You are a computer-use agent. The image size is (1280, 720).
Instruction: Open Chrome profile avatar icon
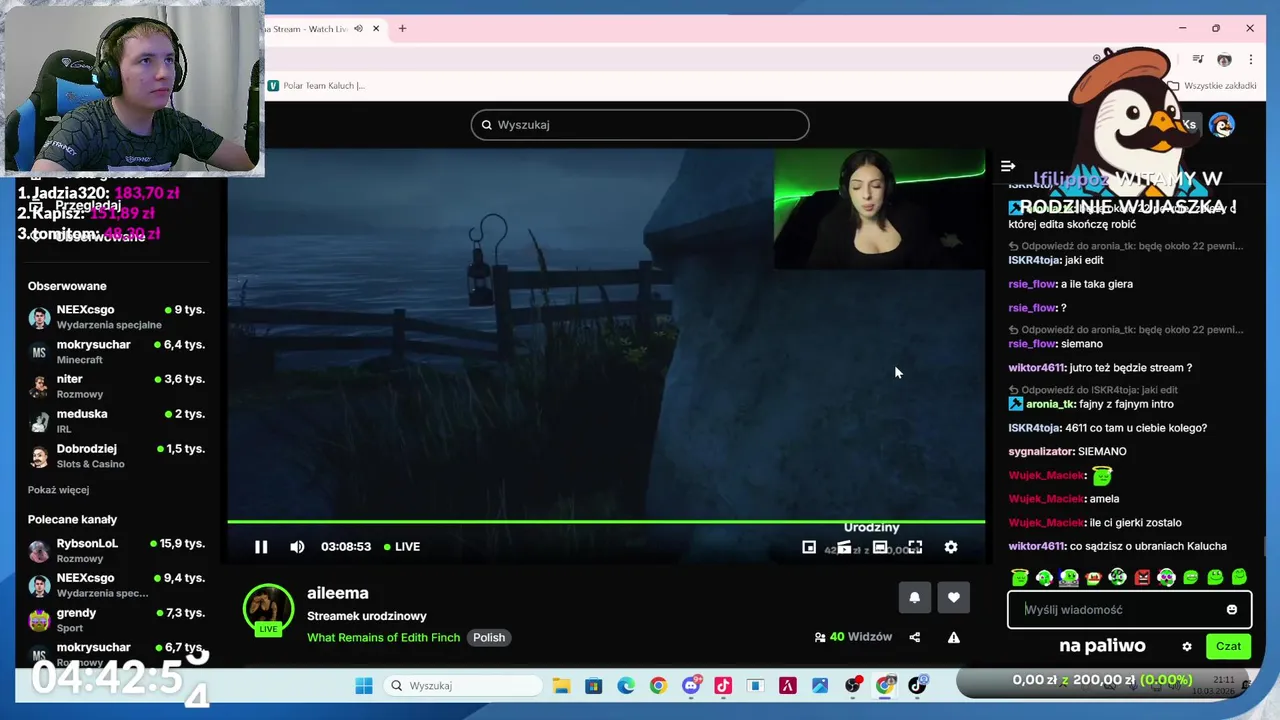pyautogui.click(x=1224, y=60)
